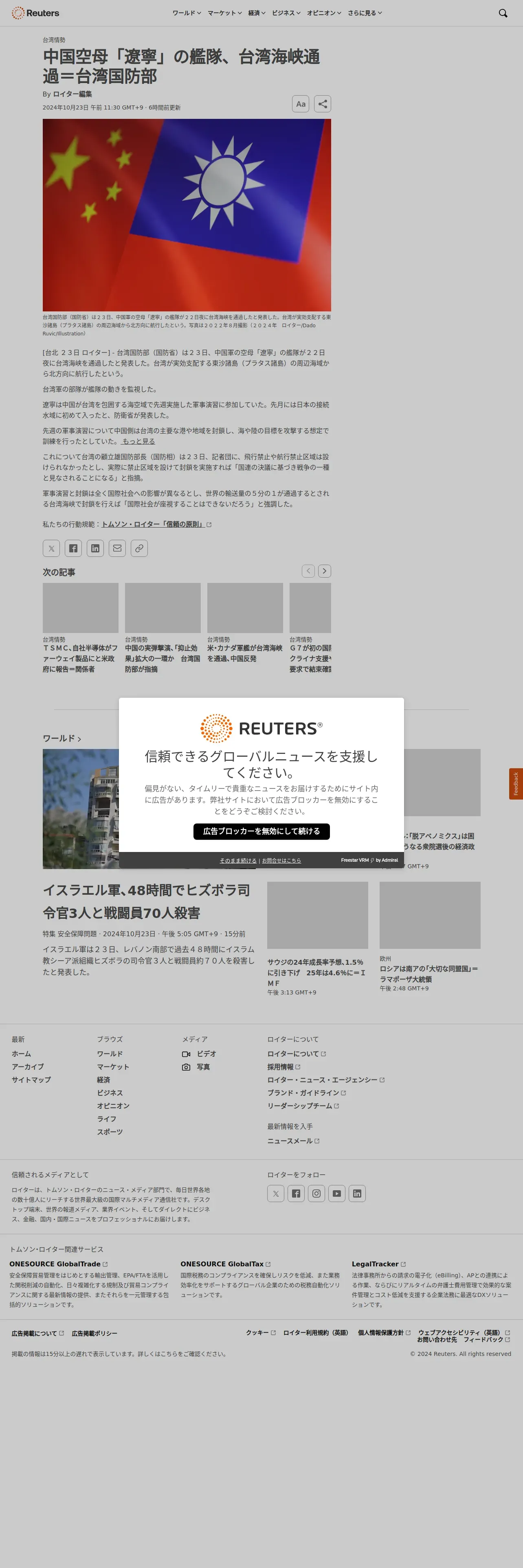This screenshot has height=1568, width=523.
Task: Copy article link icon
Action: (139, 548)
